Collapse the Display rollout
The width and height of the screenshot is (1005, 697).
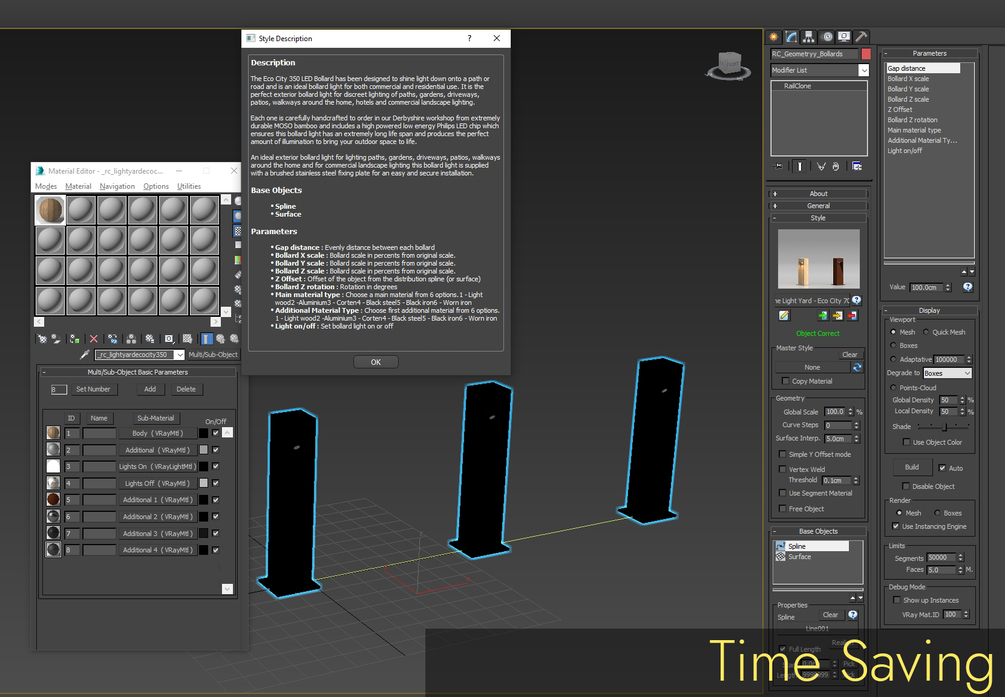(929, 310)
